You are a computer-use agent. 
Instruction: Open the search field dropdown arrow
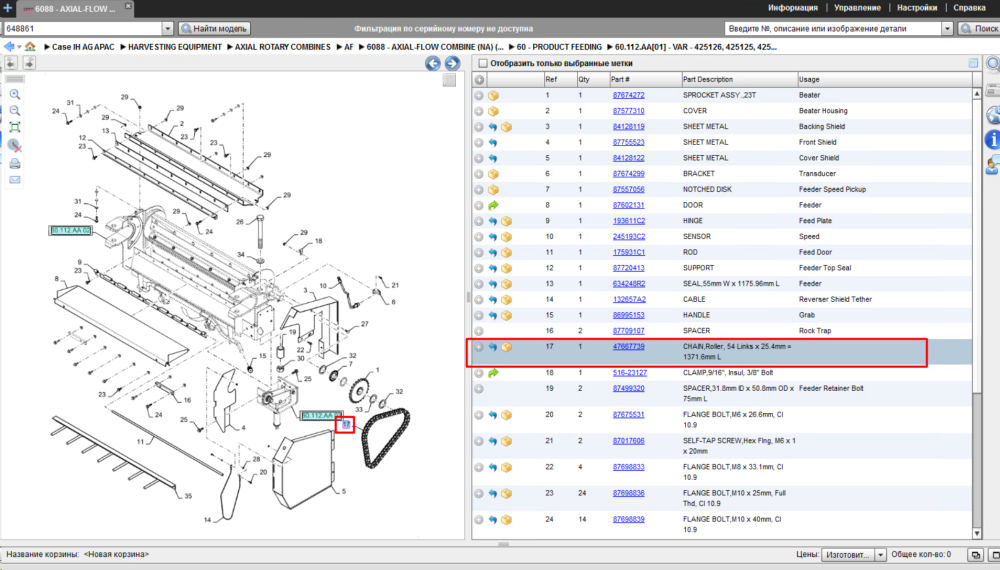tap(947, 29)
